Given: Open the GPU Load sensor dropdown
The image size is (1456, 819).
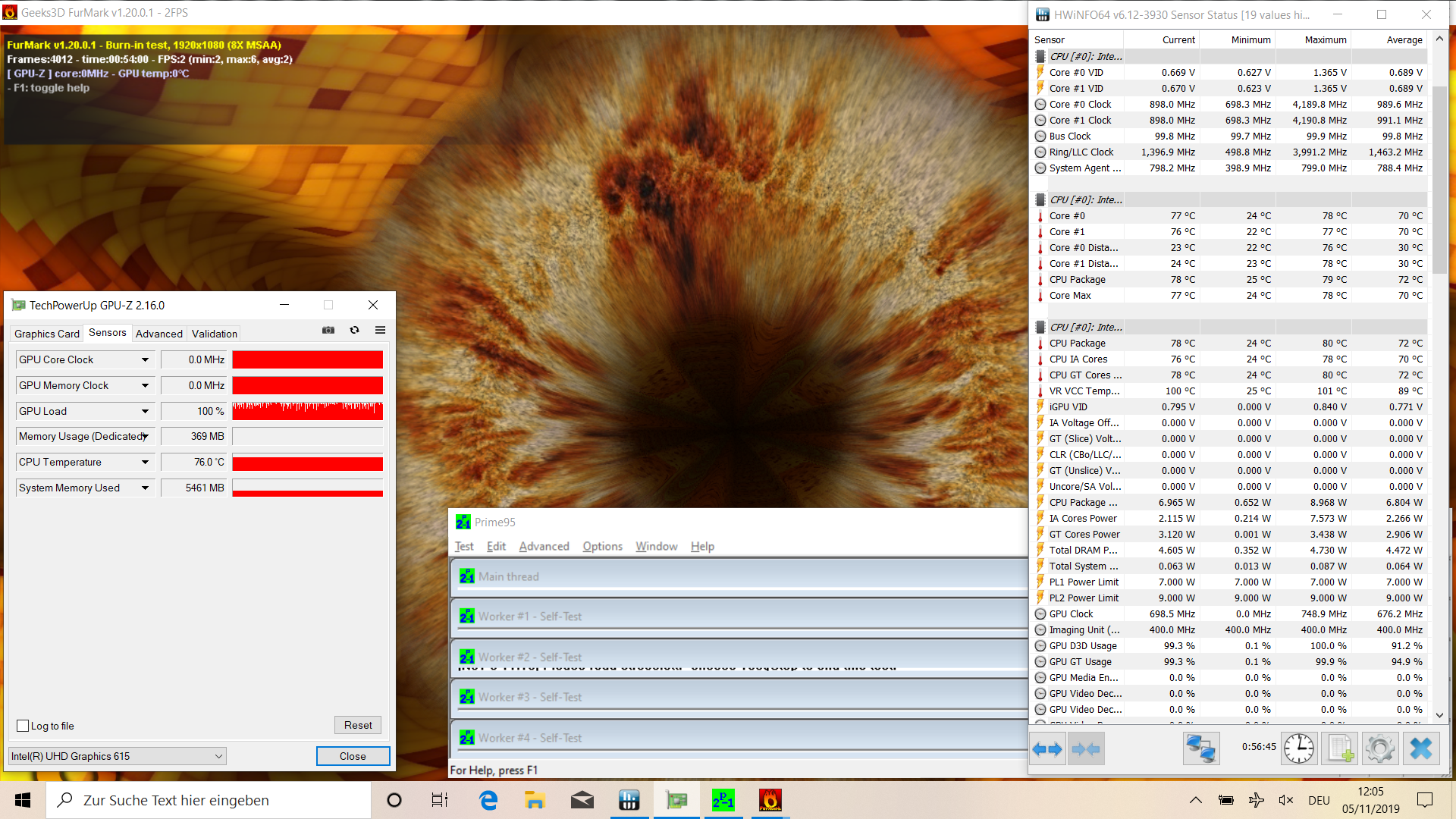Looking at the screenshot, I should (145, 411).
